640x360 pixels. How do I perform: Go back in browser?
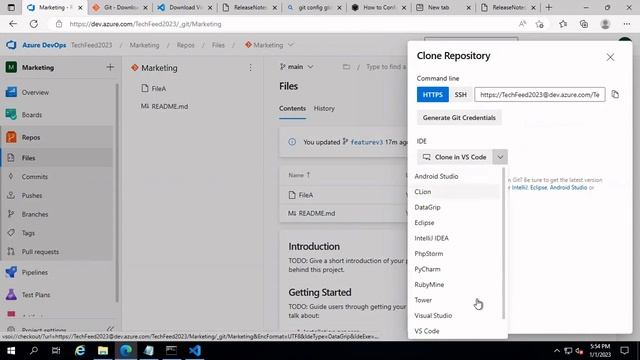click(13, 24)
